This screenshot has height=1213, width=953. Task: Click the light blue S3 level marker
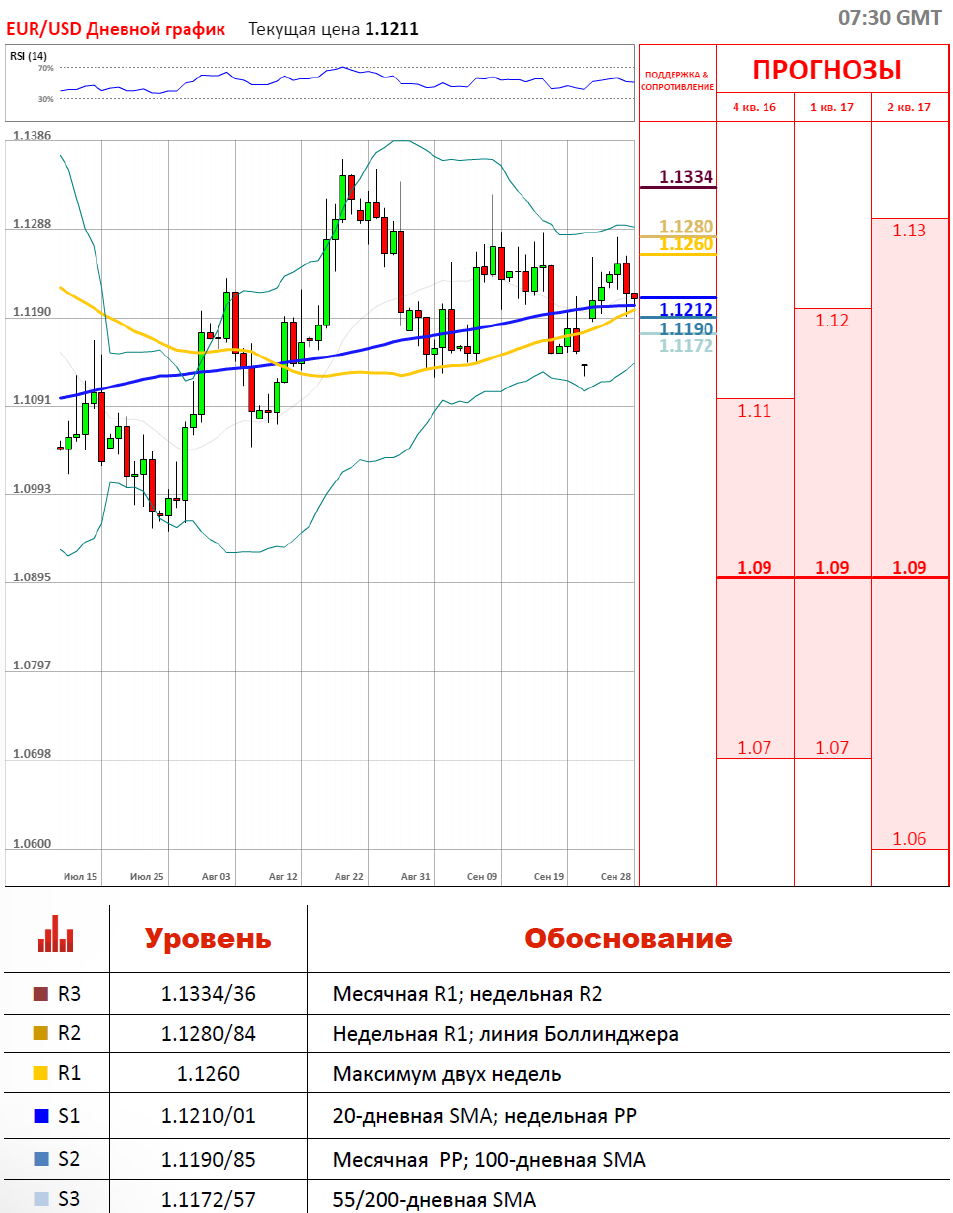tap(41, 1198)
